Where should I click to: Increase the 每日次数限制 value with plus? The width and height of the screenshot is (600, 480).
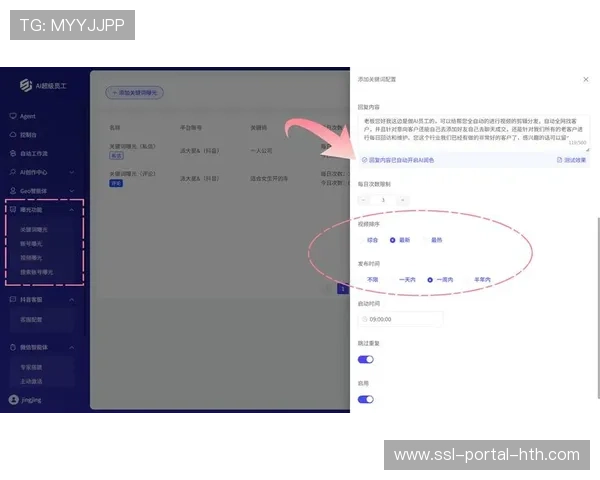[x=403, y=200]
